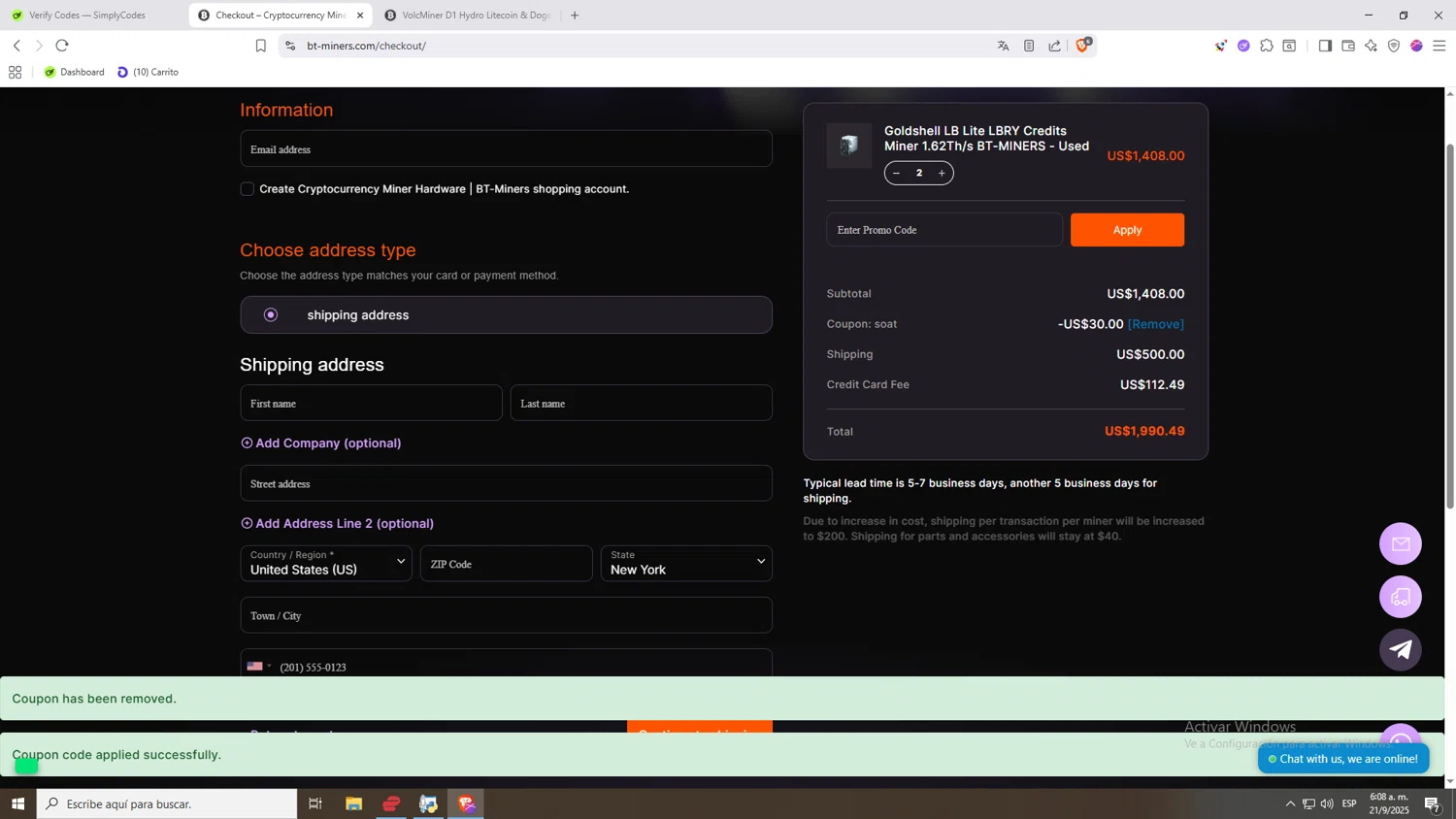Open the extensions puzzle icon
Viewport: 1456px width, 819px height.
tap(1267, 46)
